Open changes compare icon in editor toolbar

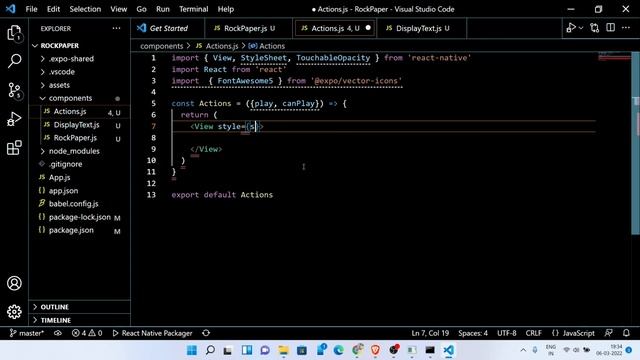click(x=595, y=28)
